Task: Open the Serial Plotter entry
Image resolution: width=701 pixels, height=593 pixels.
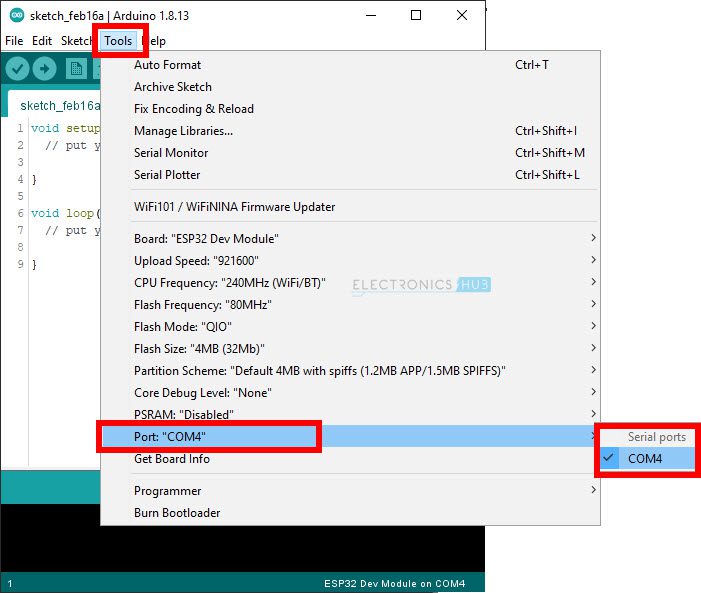Action: 350,174
